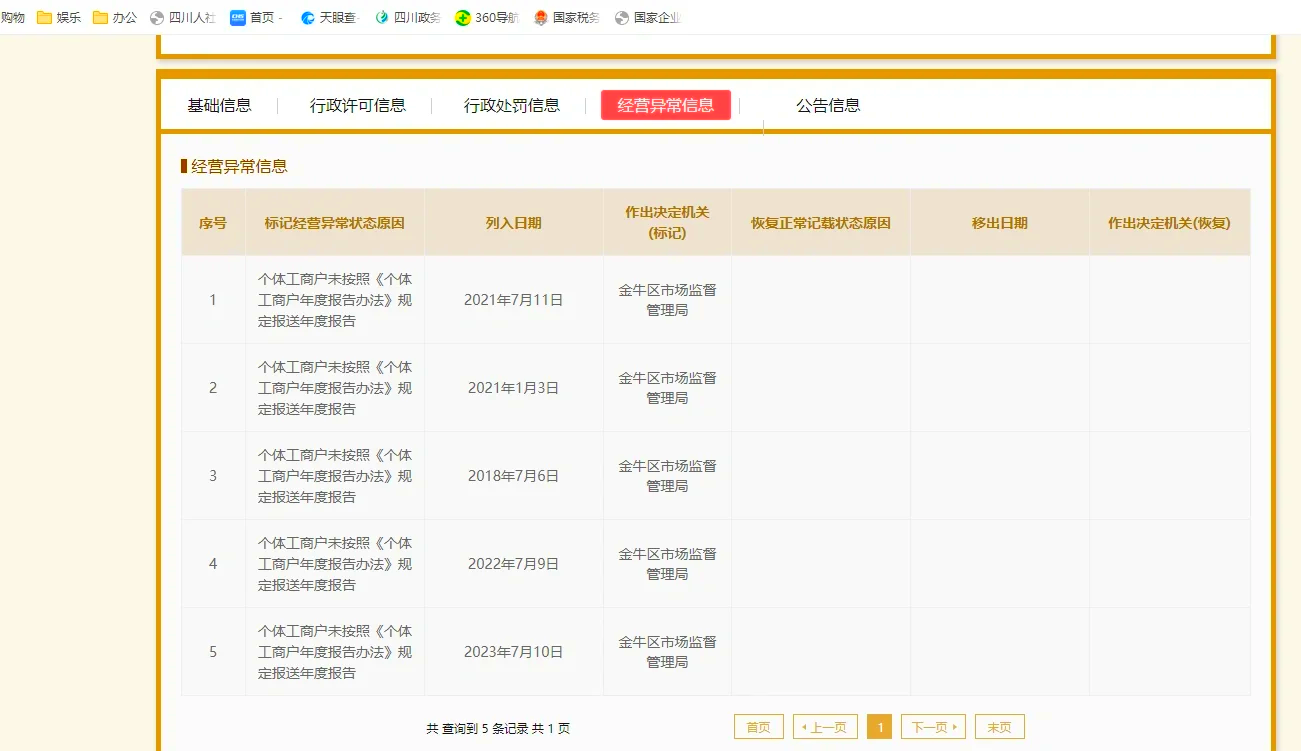Open the 娱乐 bookmark folder
This screenshot has height=751, width=1301.
point(59,17)
